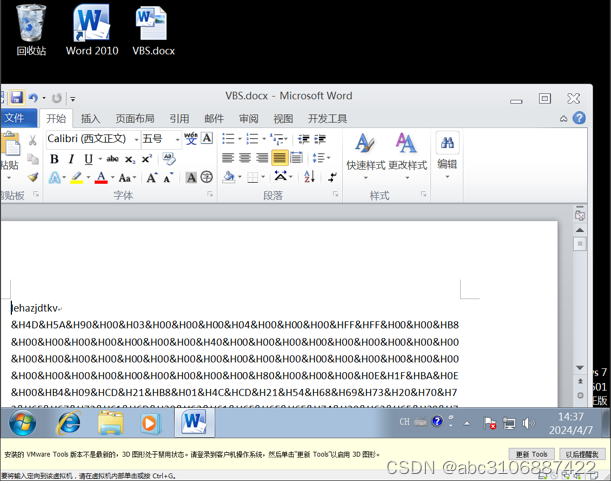The image size is (611, 484).
Task: Switch to the 视图 tab
Action: coord(283,118)
